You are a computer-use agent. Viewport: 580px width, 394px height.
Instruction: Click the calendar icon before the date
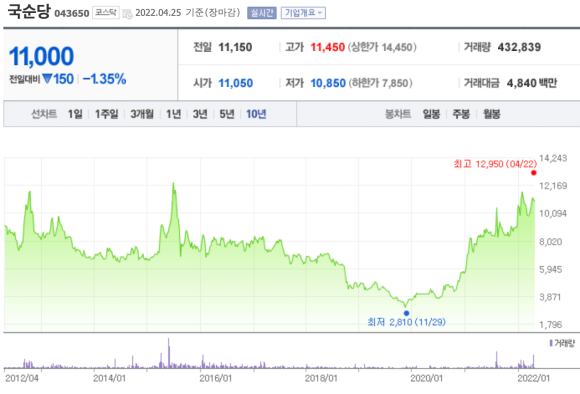[x=128, y=14]
